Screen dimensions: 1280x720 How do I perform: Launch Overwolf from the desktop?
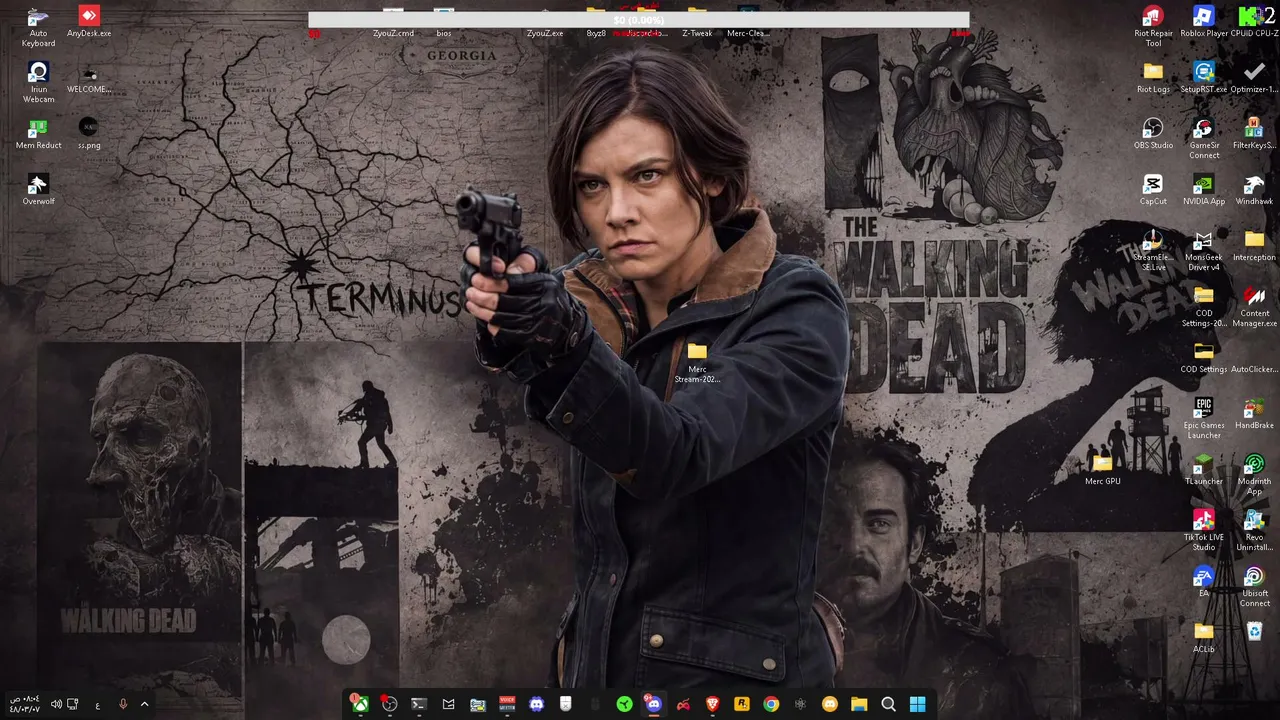[38, 190]
